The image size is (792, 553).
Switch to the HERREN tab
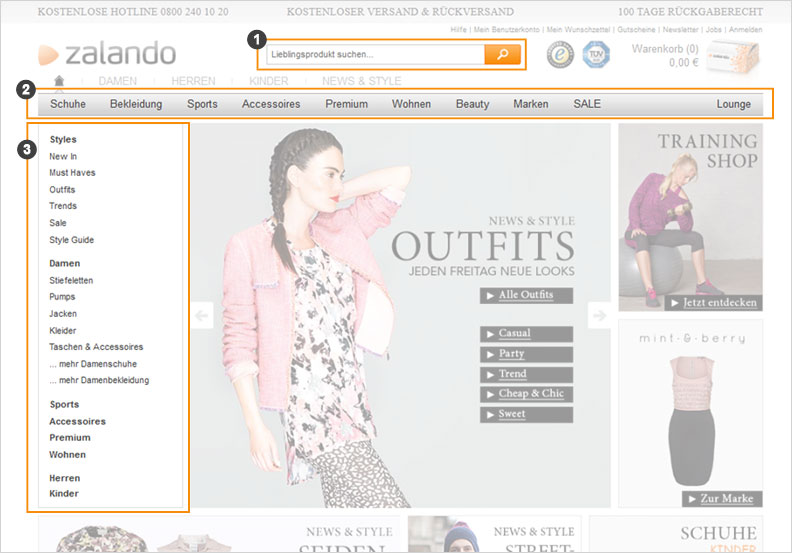point(193,81)
